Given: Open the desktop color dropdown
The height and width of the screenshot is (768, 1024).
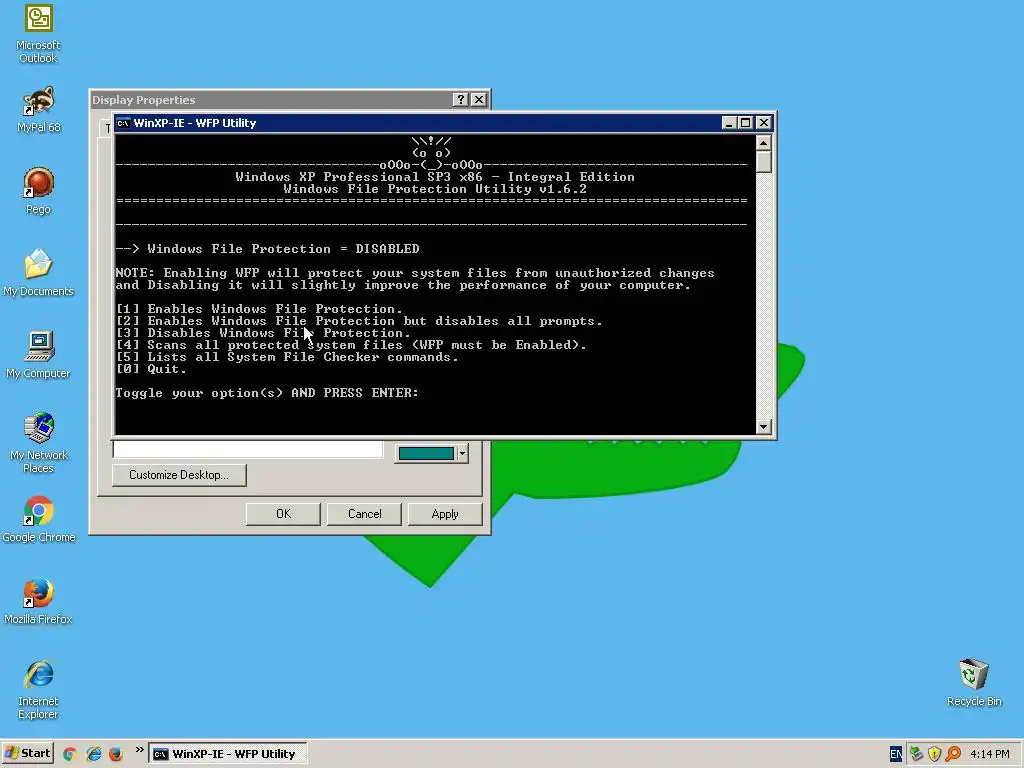Looking at the screenshot, I should 462,453.
